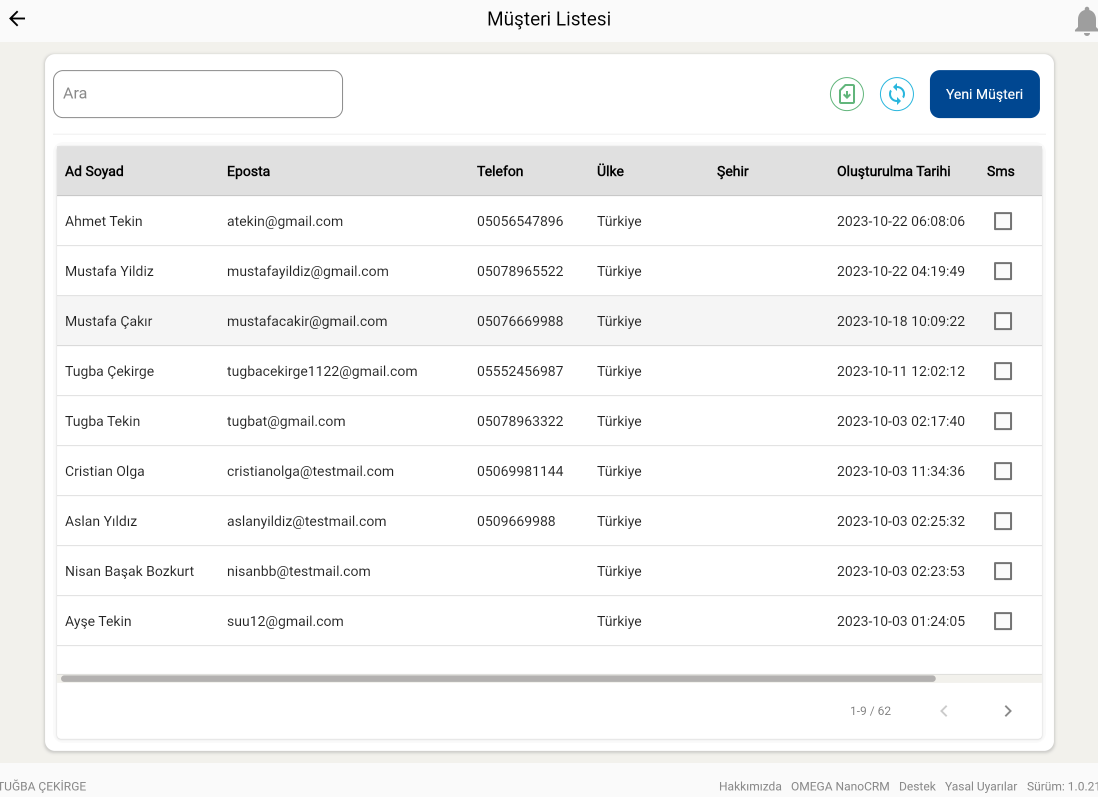The width and height of the screenshot is (1098, 797).
Task: Check the Sms box for Nisan Başak Bozkurt
Action: [1003, 571]
